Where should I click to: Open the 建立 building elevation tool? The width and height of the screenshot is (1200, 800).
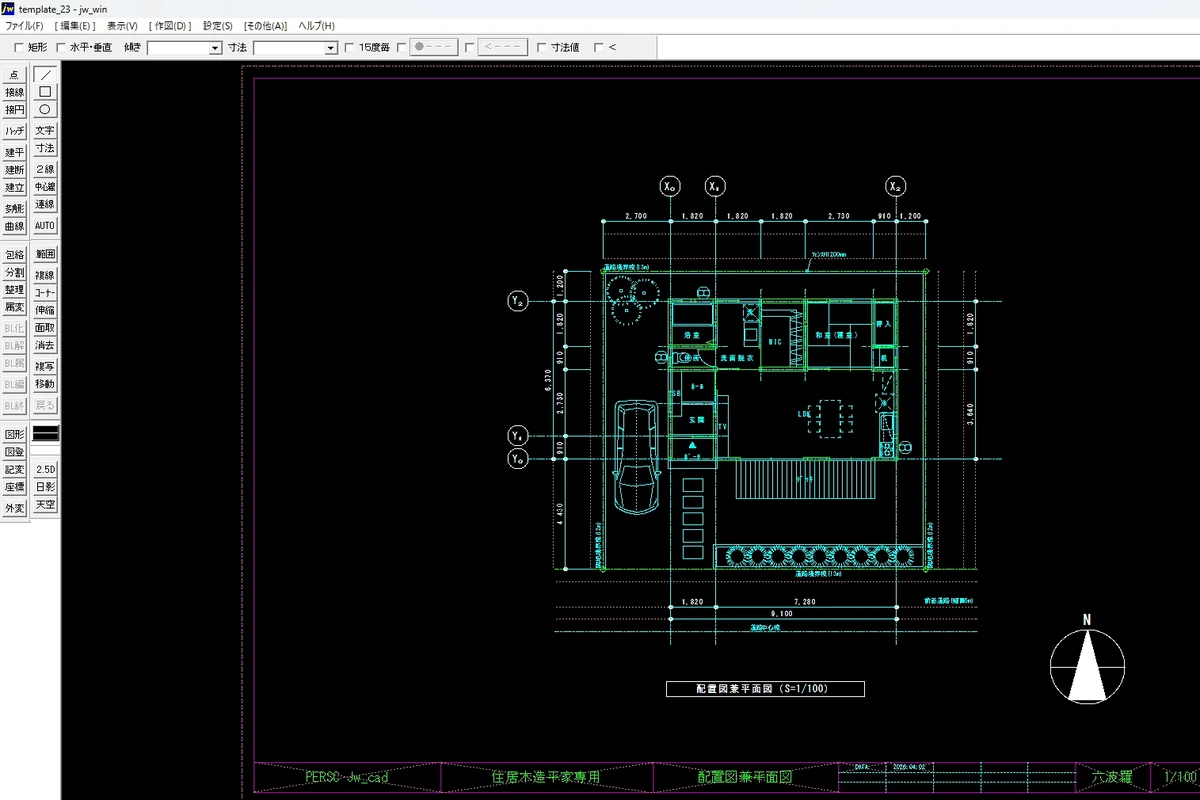tap(14, 187)
